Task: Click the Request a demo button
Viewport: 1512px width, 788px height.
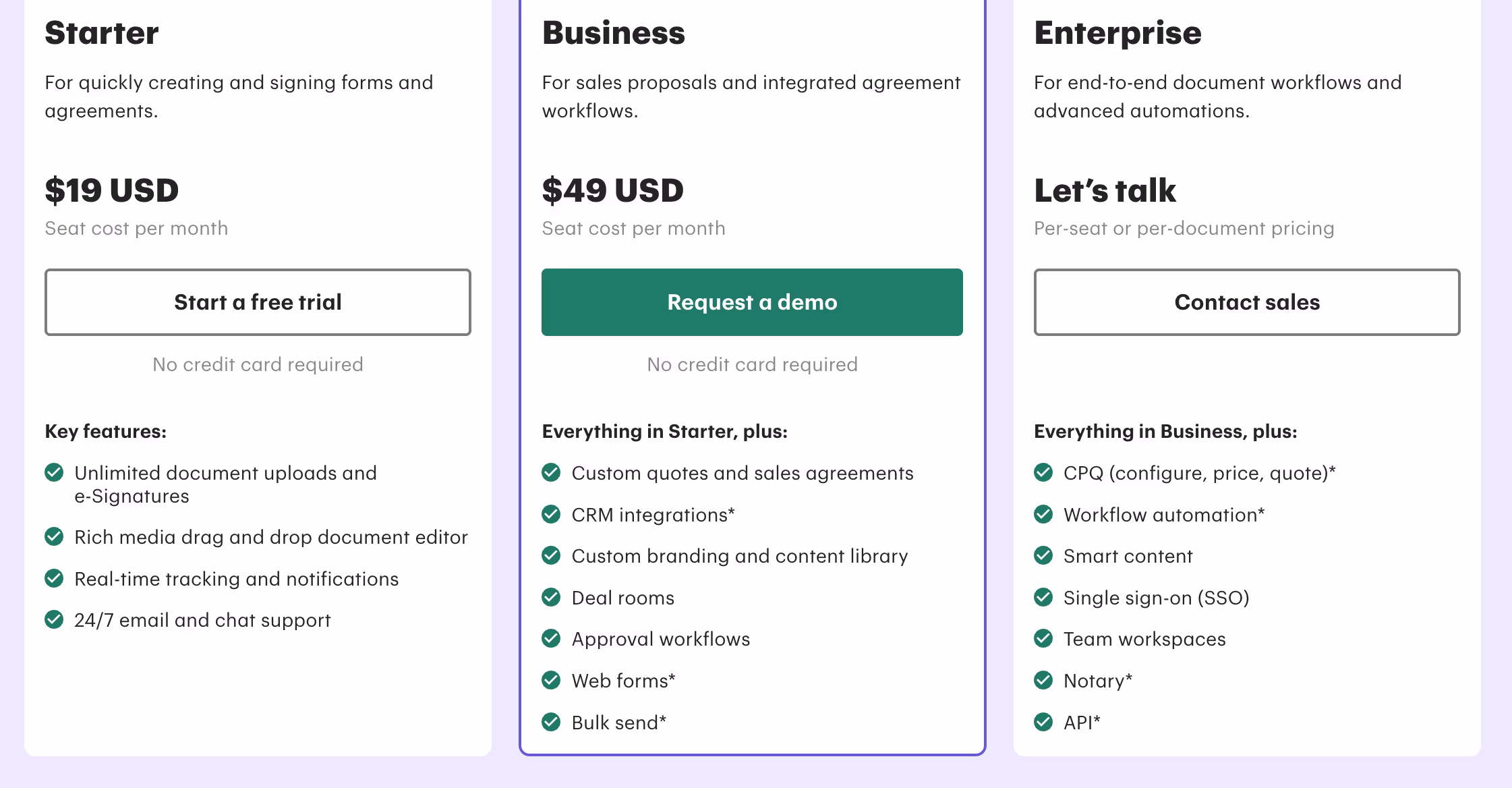Action: point(752,302)
